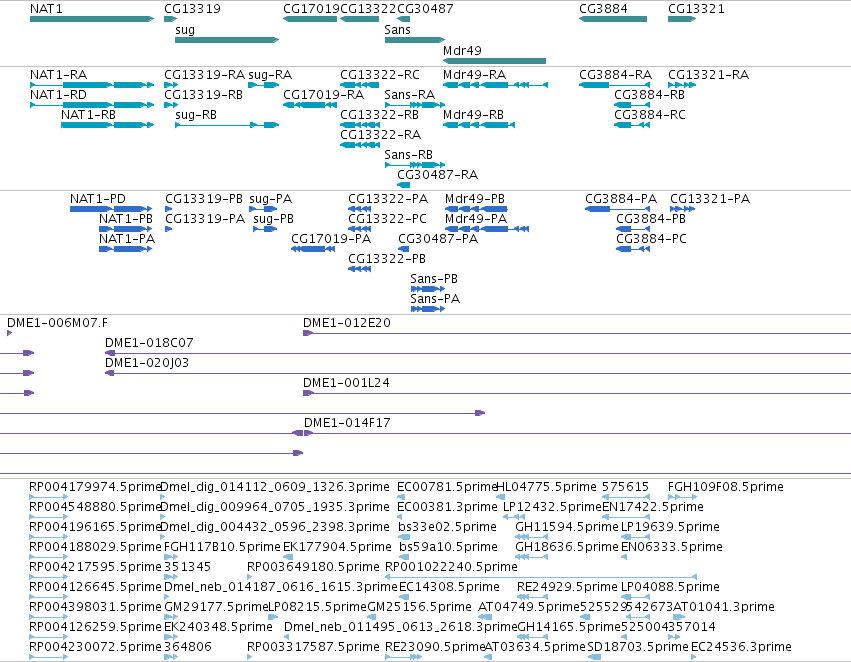Click transcript NAT1-RB

click(x=88, y=115)
